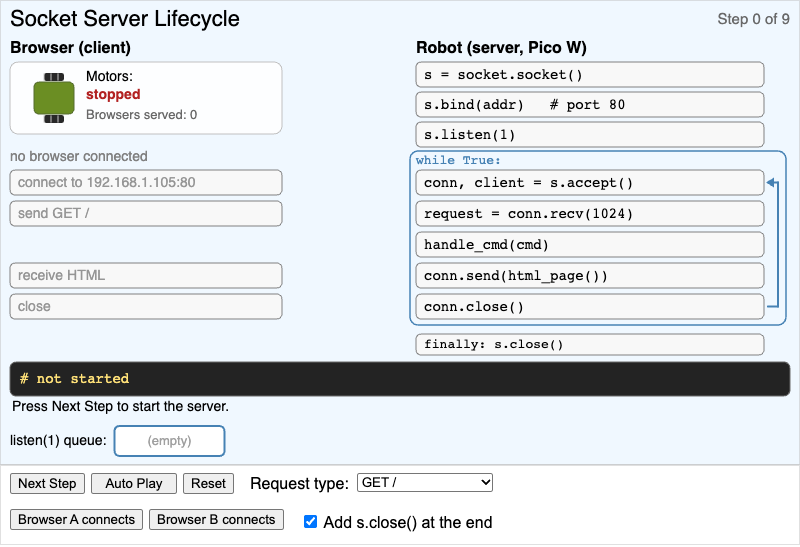
Task: Select the handle_cmd(cmd) code line
Action: click(x=590, y=245)
